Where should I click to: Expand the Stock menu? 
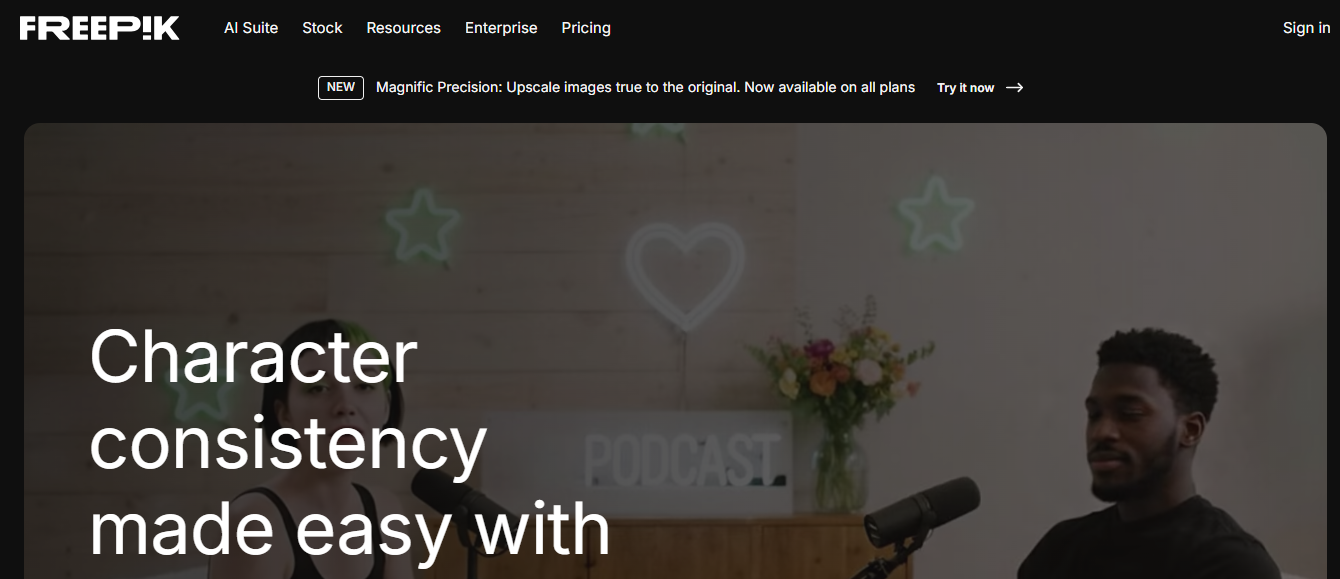[322, 28]
